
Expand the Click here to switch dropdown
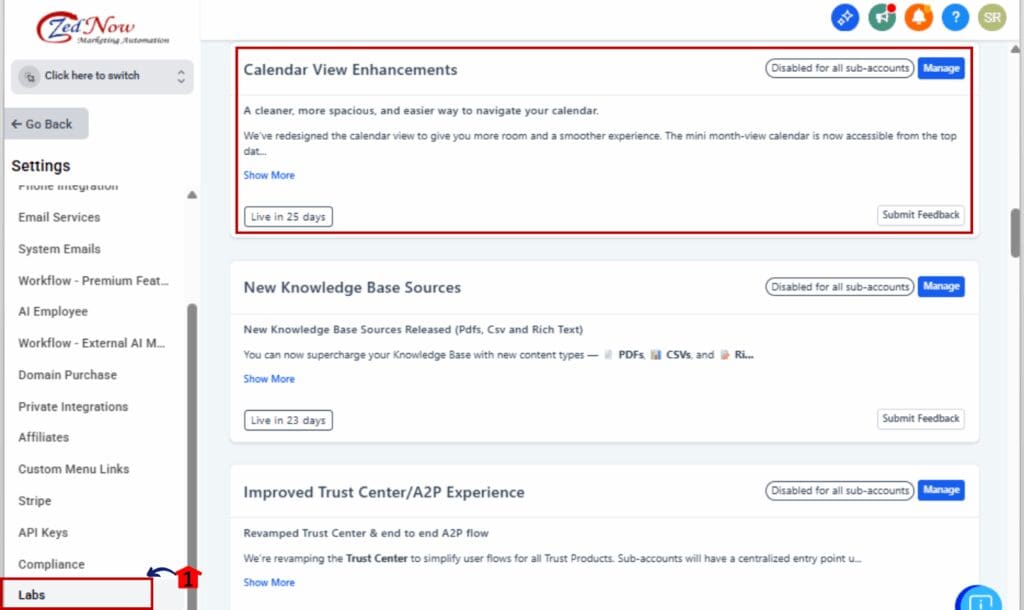101,75
